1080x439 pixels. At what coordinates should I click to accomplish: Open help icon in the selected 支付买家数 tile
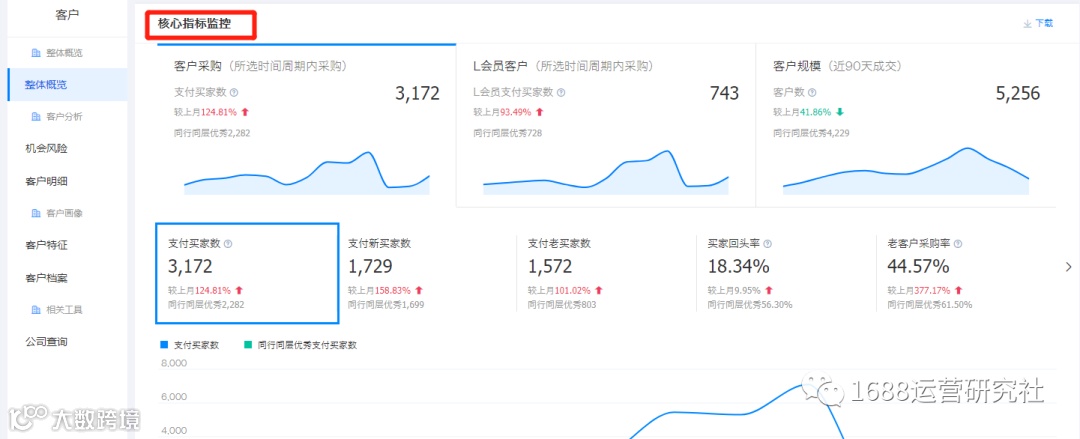(229, 243)
